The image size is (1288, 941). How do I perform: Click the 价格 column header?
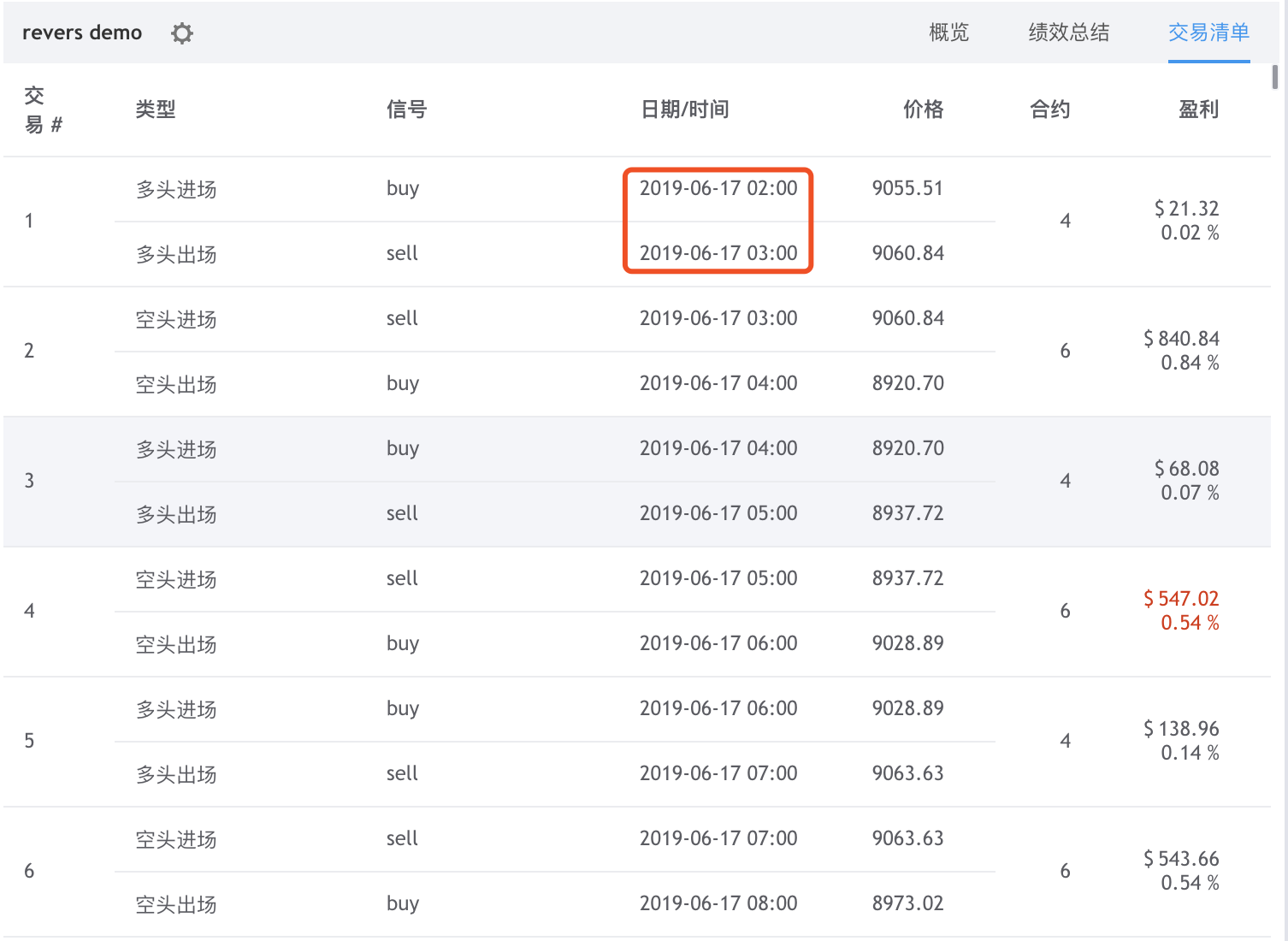pyautogui.click(x=924, y=109)
